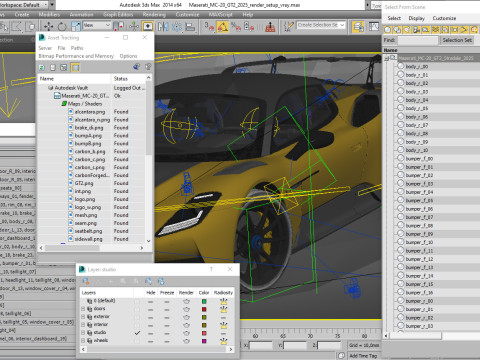Image resolution: width=480 pixels, height=360 pixels.
Task: Click the highlighted tree view icon in Asset Tracking
Action: coord(75,67)
